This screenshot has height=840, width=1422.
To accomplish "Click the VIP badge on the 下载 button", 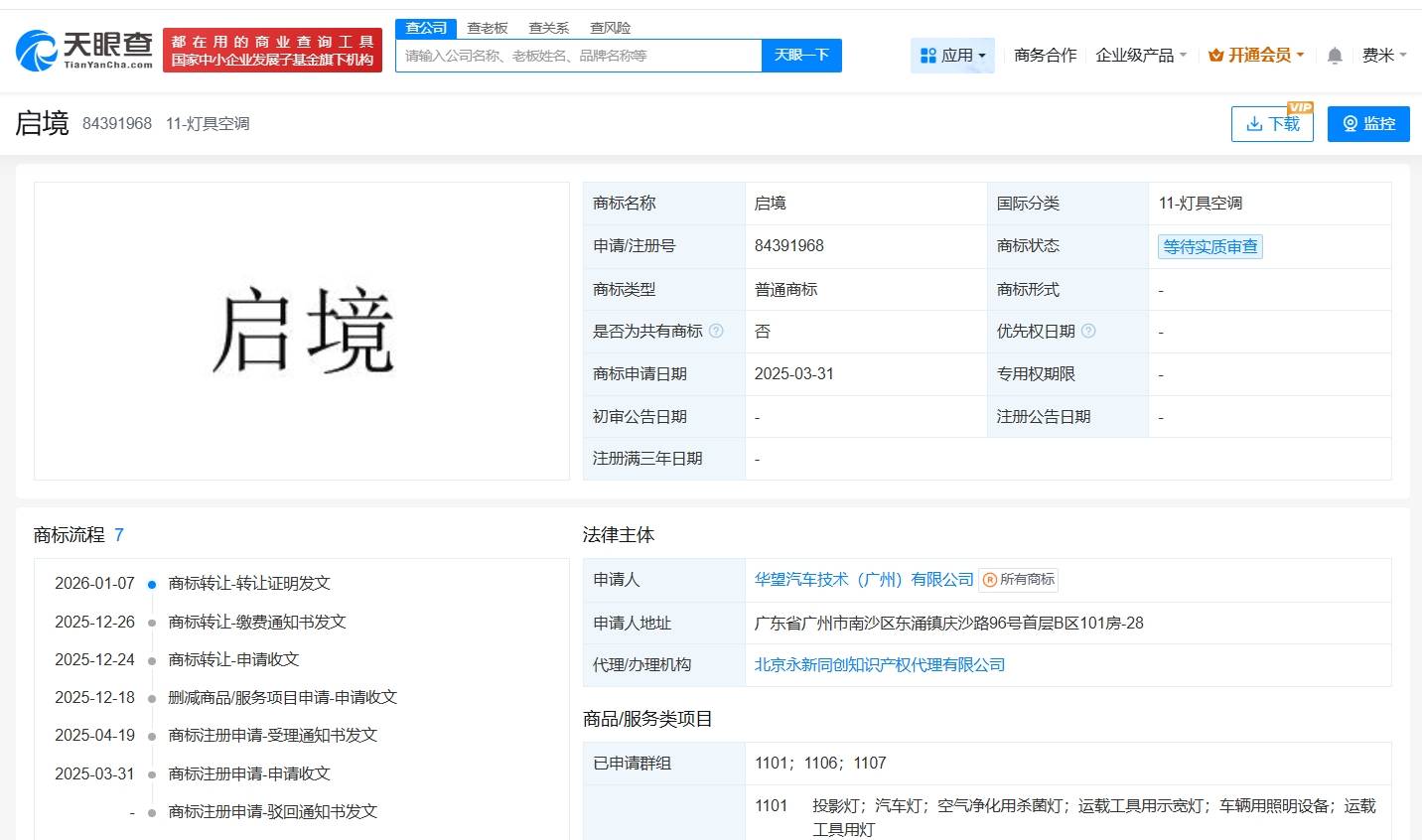I will 1302,107.
